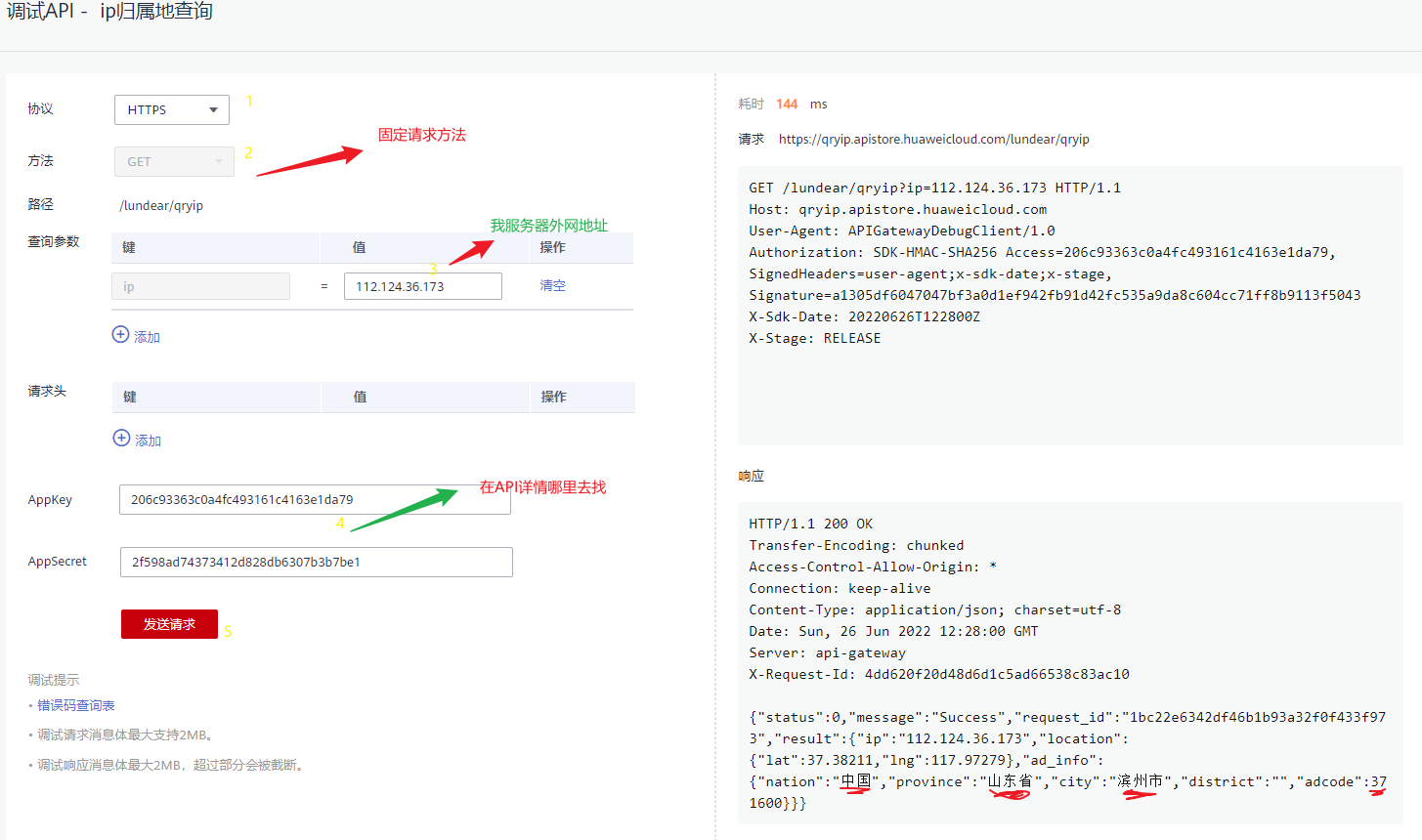Click the 值 header in query parameters table
The image size is (1422, 840).
359,247
